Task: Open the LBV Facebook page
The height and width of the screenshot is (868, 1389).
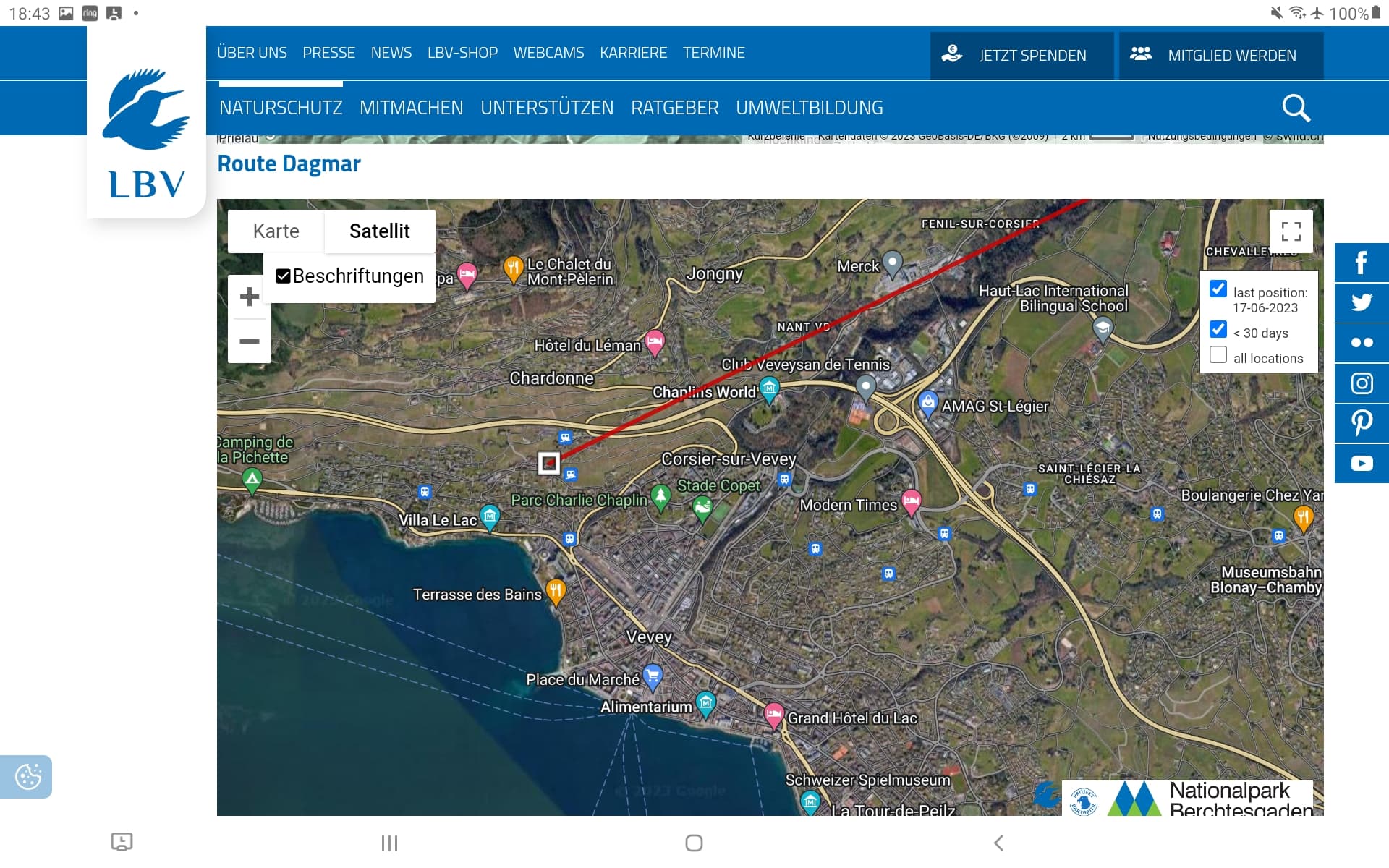Action: 1362,263
